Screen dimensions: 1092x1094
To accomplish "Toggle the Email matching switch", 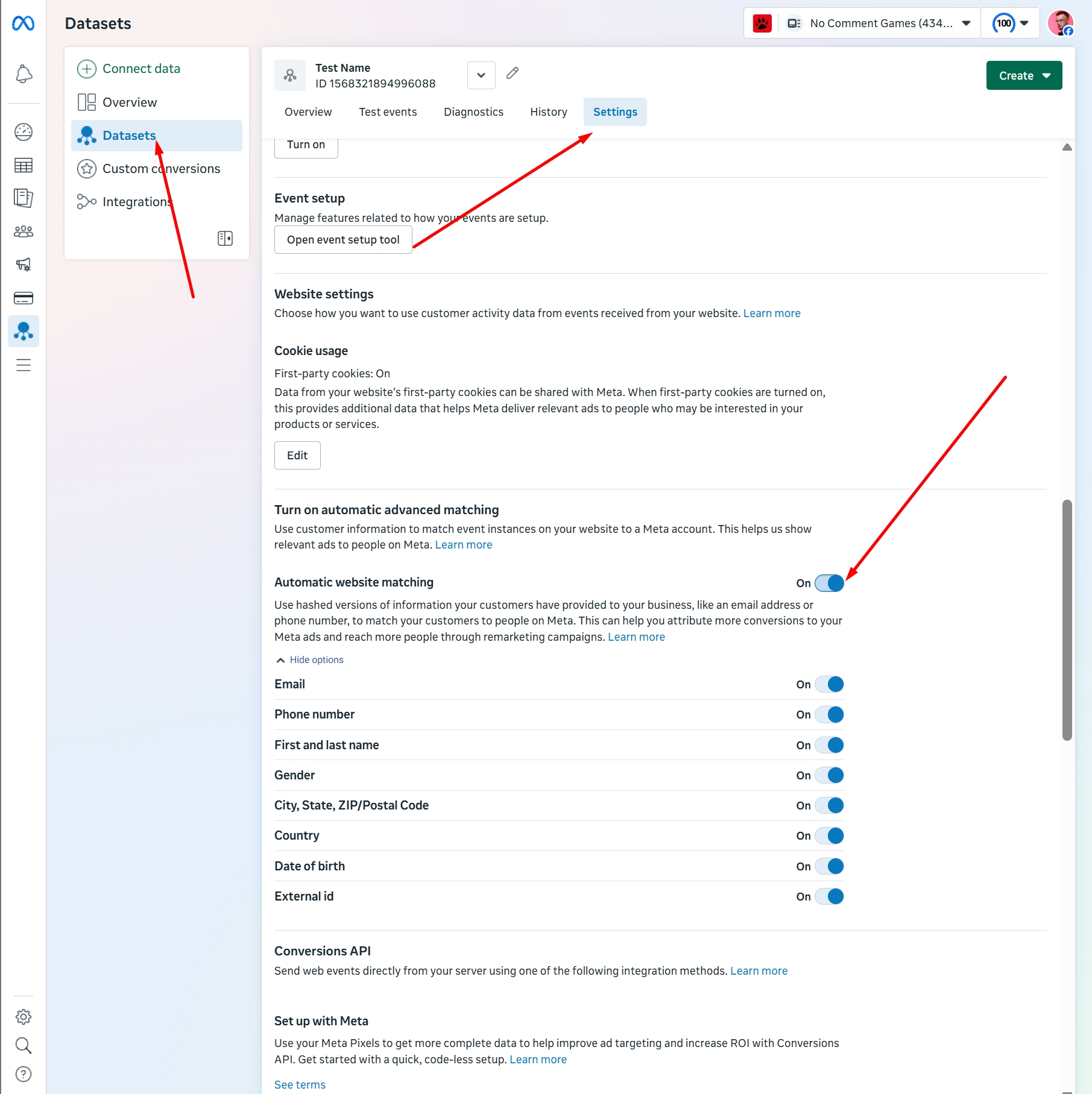I will [x=829, y=684].
